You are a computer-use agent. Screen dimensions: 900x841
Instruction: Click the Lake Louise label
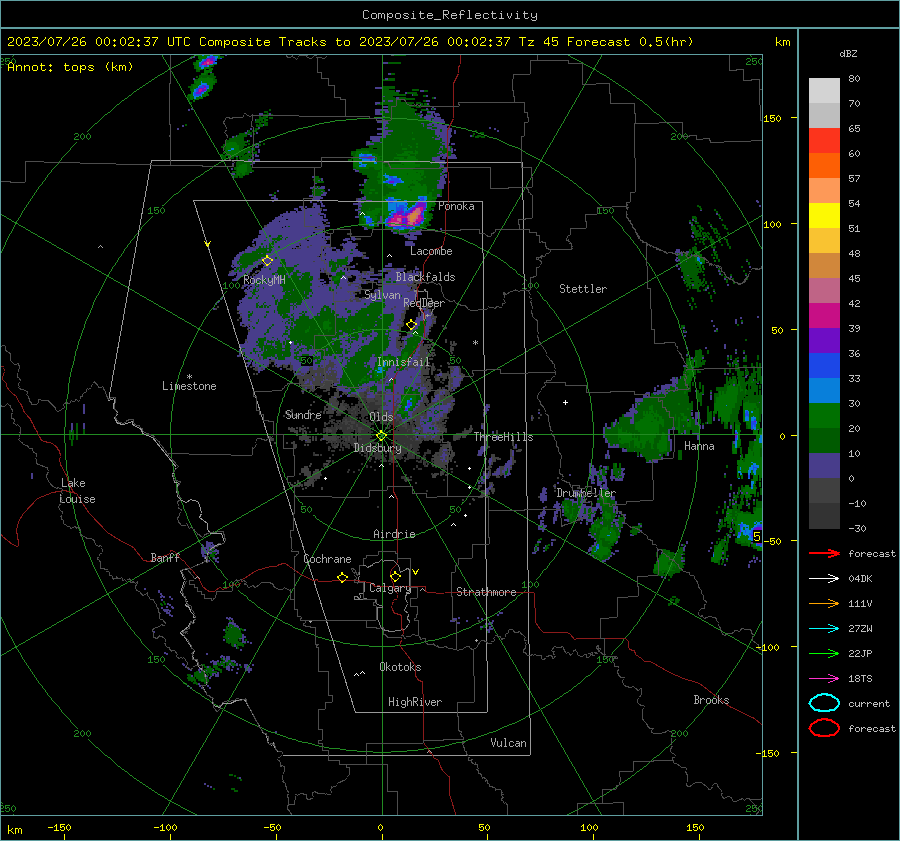pos(77,491)
